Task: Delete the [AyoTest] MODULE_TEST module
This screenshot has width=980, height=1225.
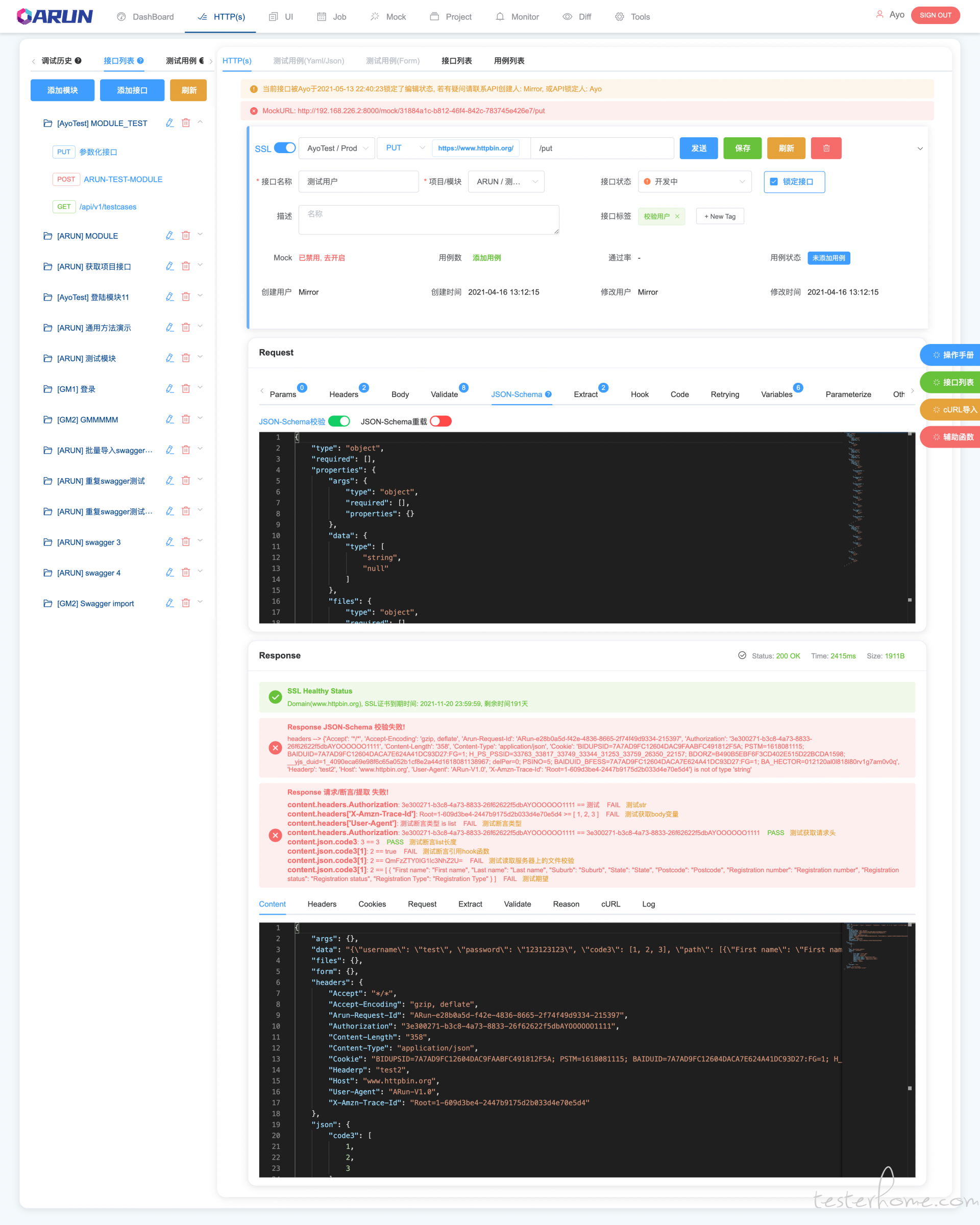Action: click(x=186, y=122)
